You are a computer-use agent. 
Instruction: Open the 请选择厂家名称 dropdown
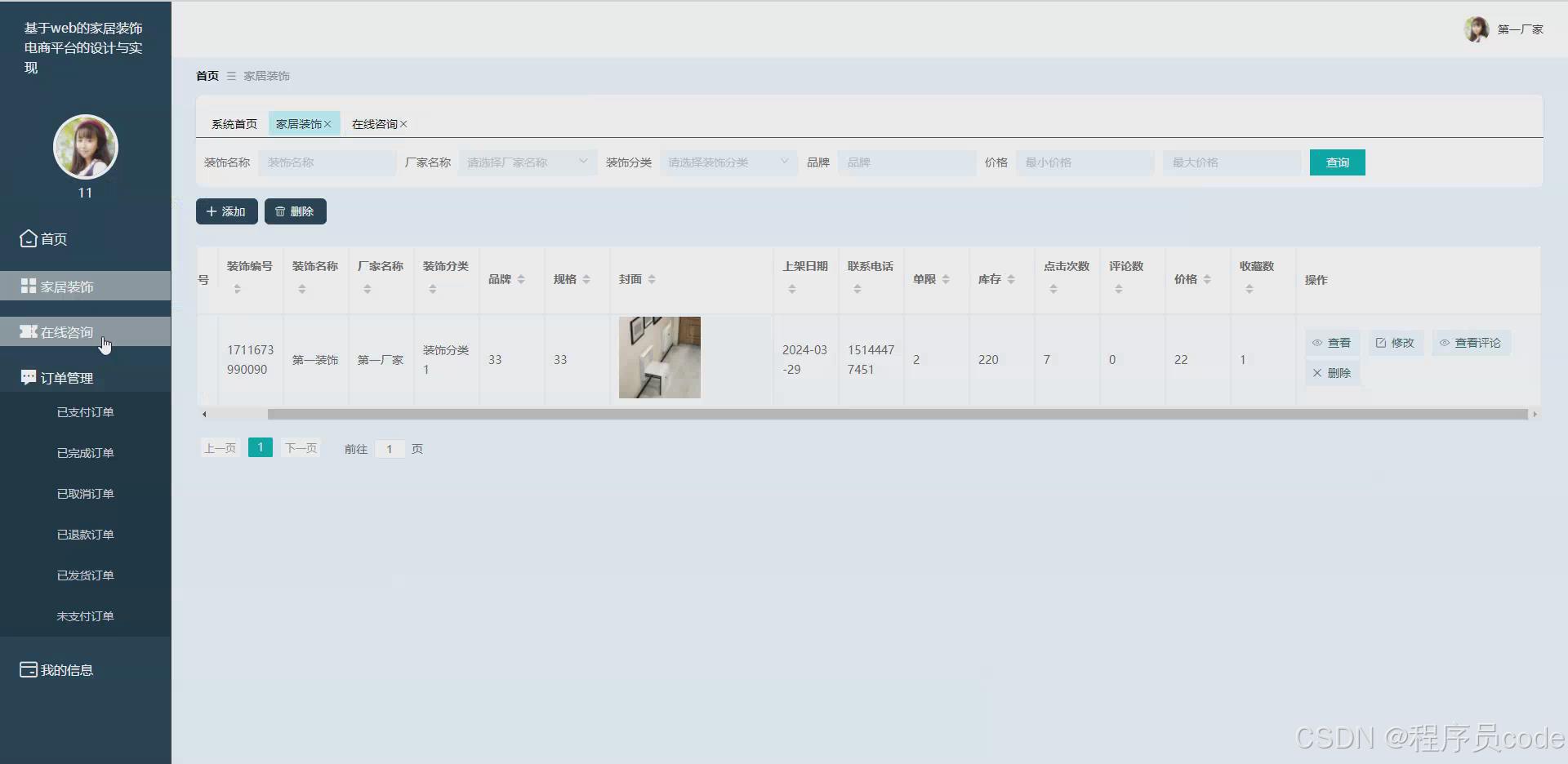(527, 162)
